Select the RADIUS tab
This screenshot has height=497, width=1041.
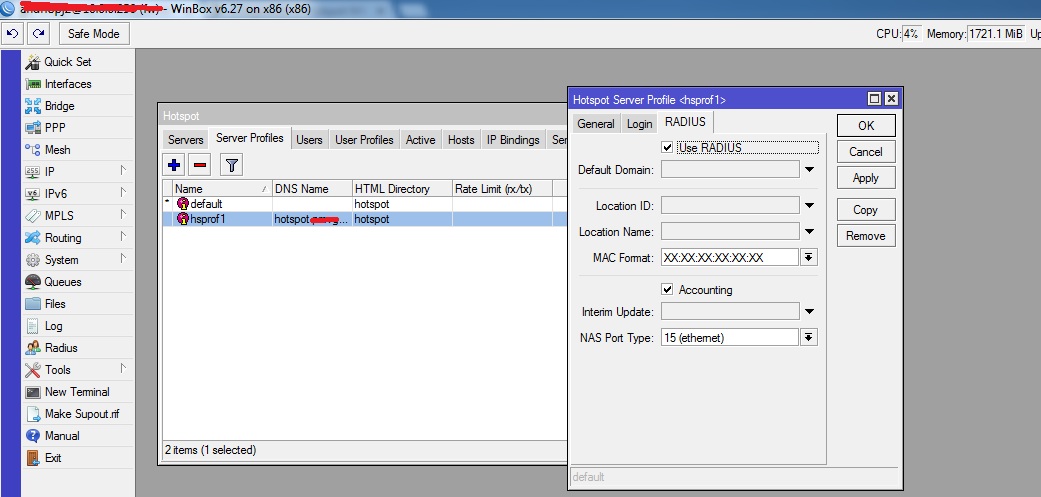point(685,122)
